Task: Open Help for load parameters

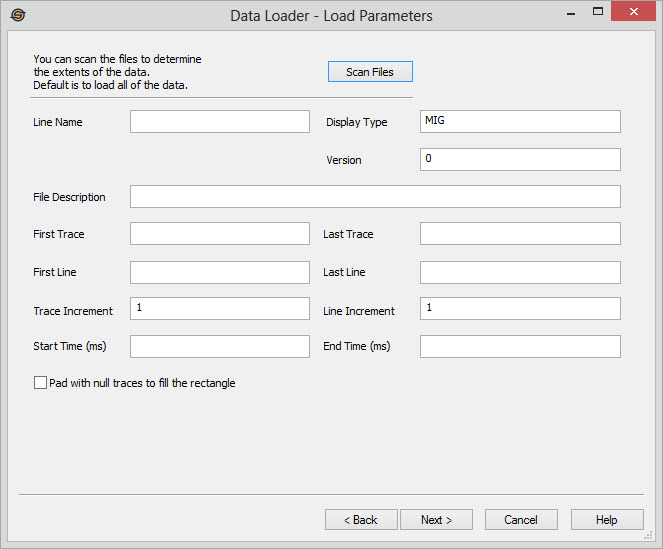Action: [607, 520]
